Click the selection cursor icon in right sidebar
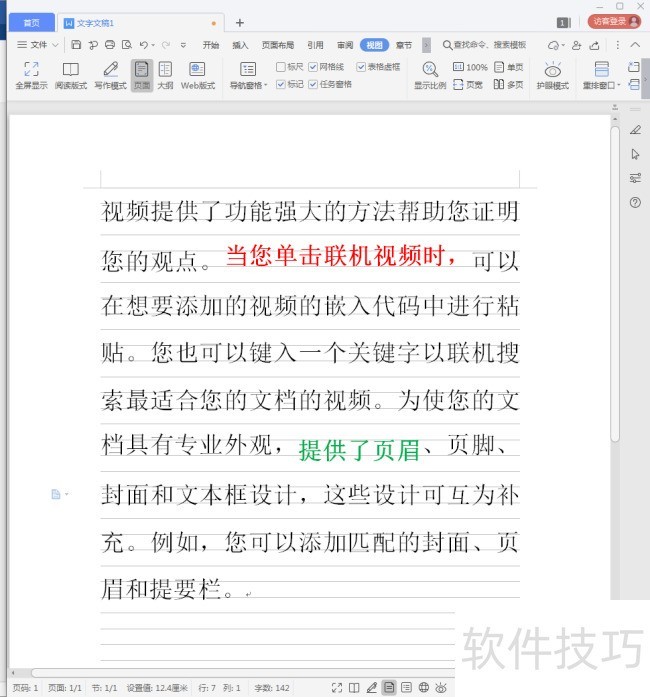 pyautogui.click(x=635, y=154)
